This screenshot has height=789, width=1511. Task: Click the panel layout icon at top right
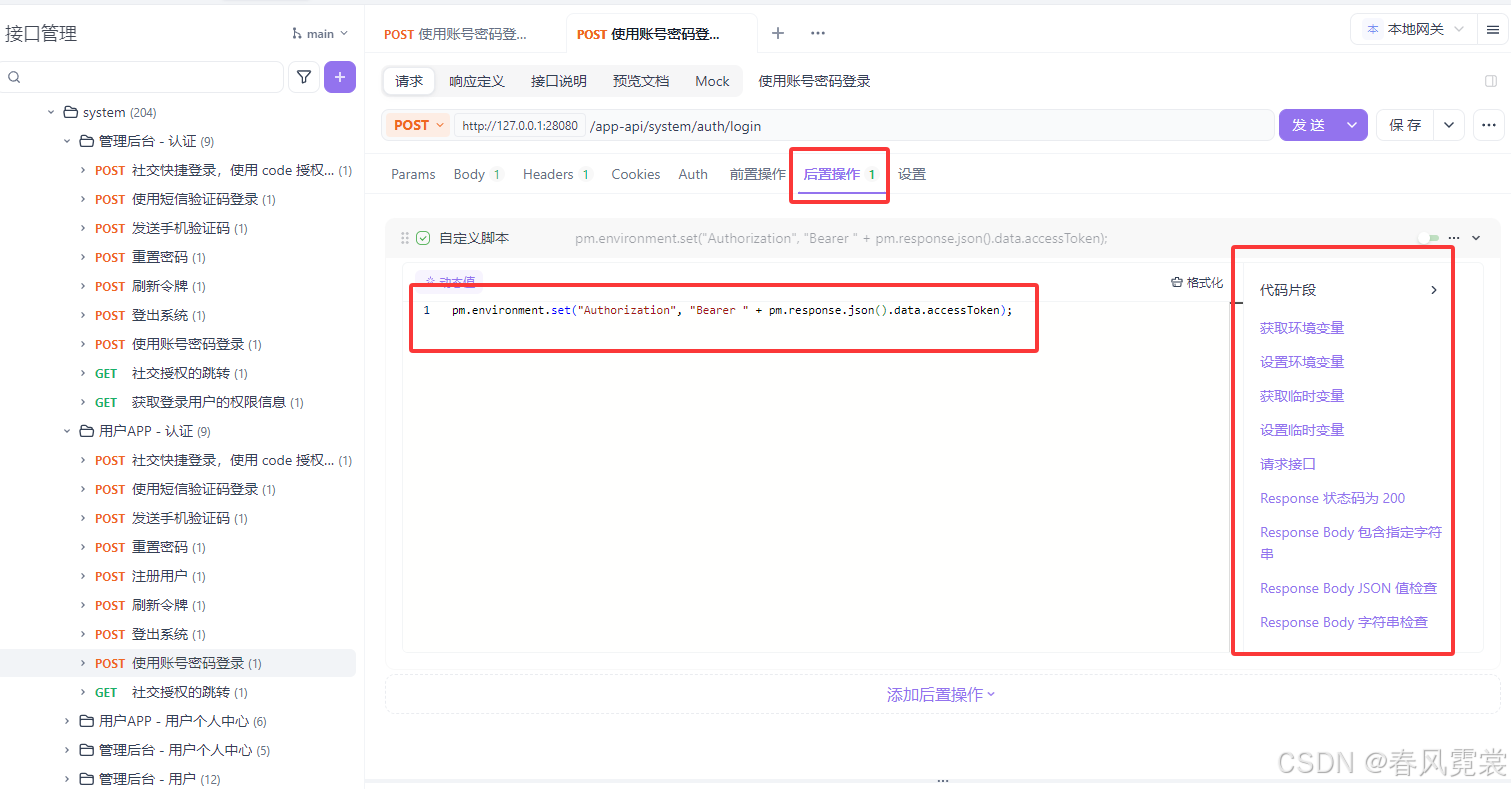(x=1489, y=81)
